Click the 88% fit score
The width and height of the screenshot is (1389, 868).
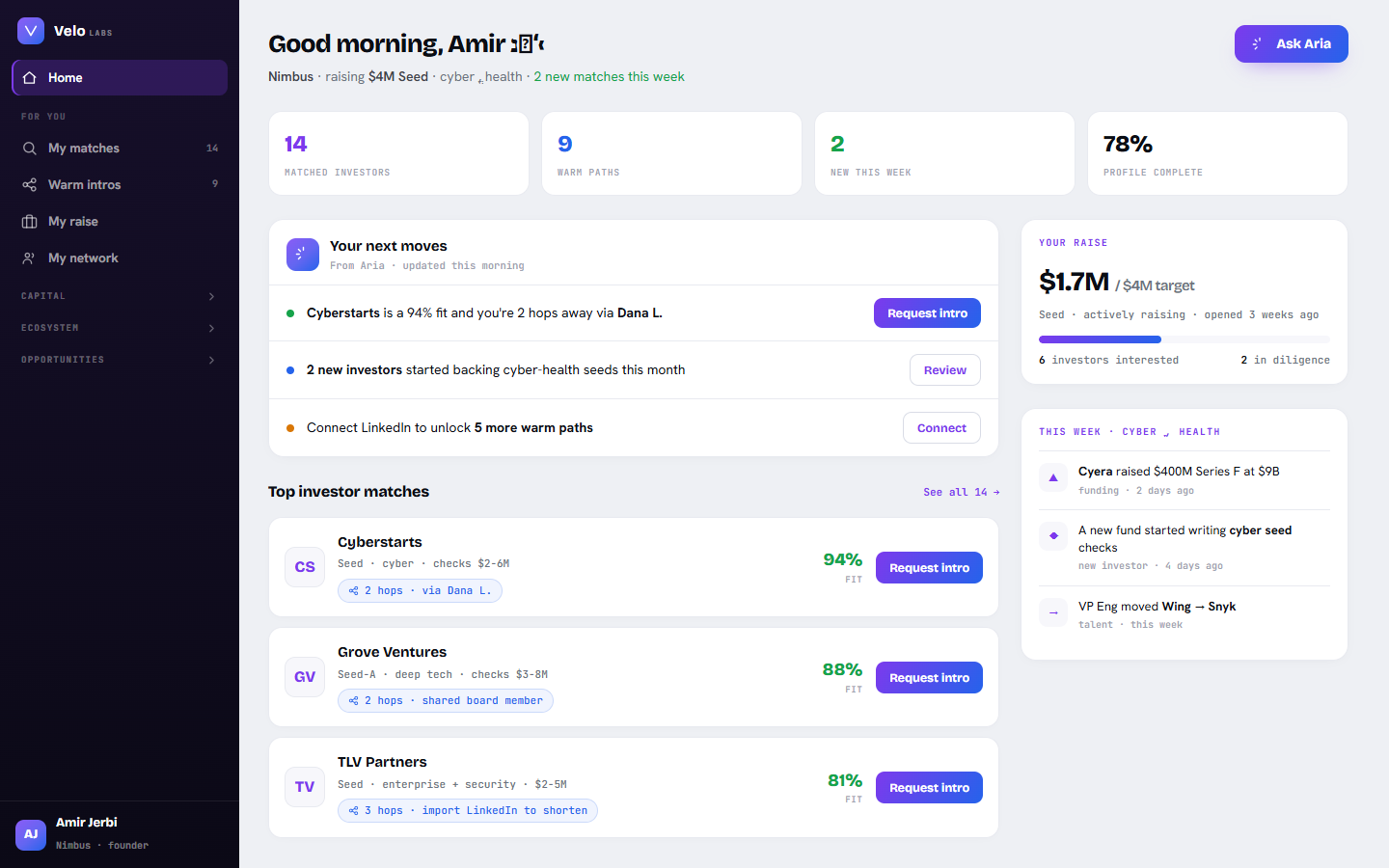coord(842,670)
